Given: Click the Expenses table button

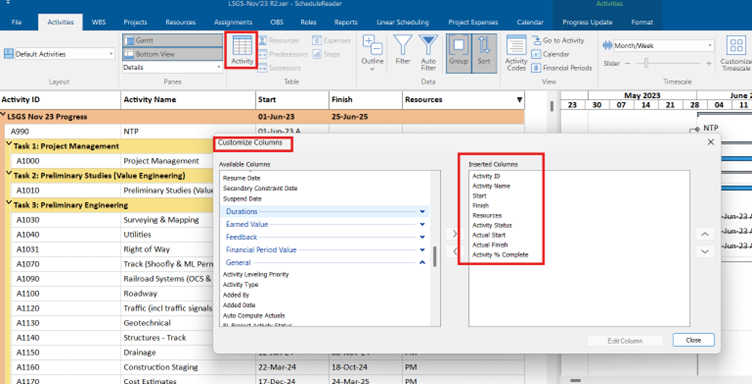Looking at the screenshot, I should (332, 41).
